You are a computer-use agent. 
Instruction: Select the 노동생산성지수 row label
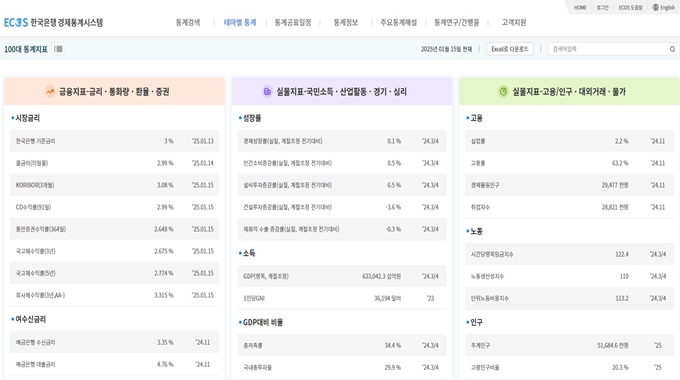pos(487,276)
